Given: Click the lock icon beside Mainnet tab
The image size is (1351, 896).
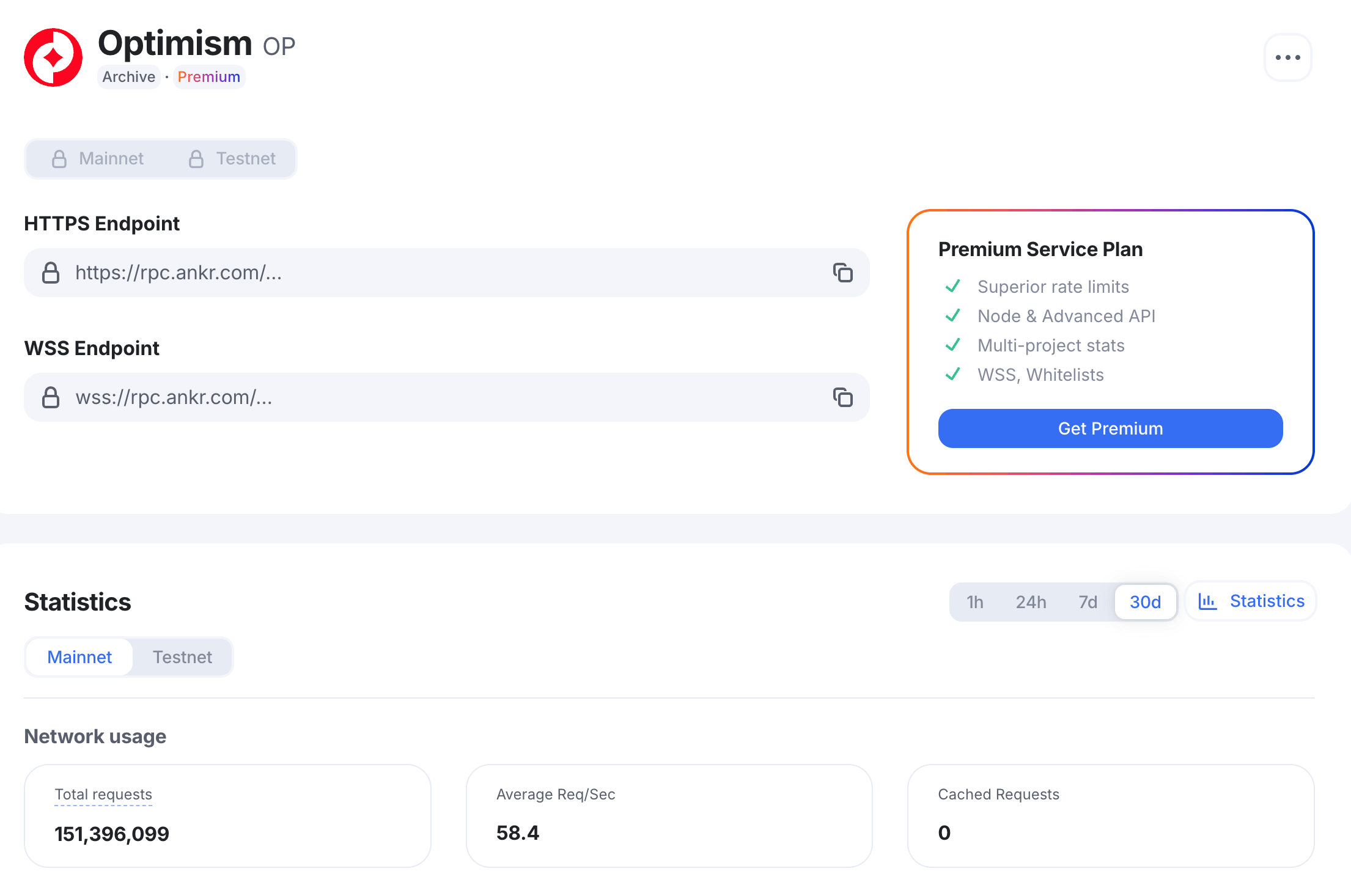Looking at the screenshot, I should click(x=59, y=159).
